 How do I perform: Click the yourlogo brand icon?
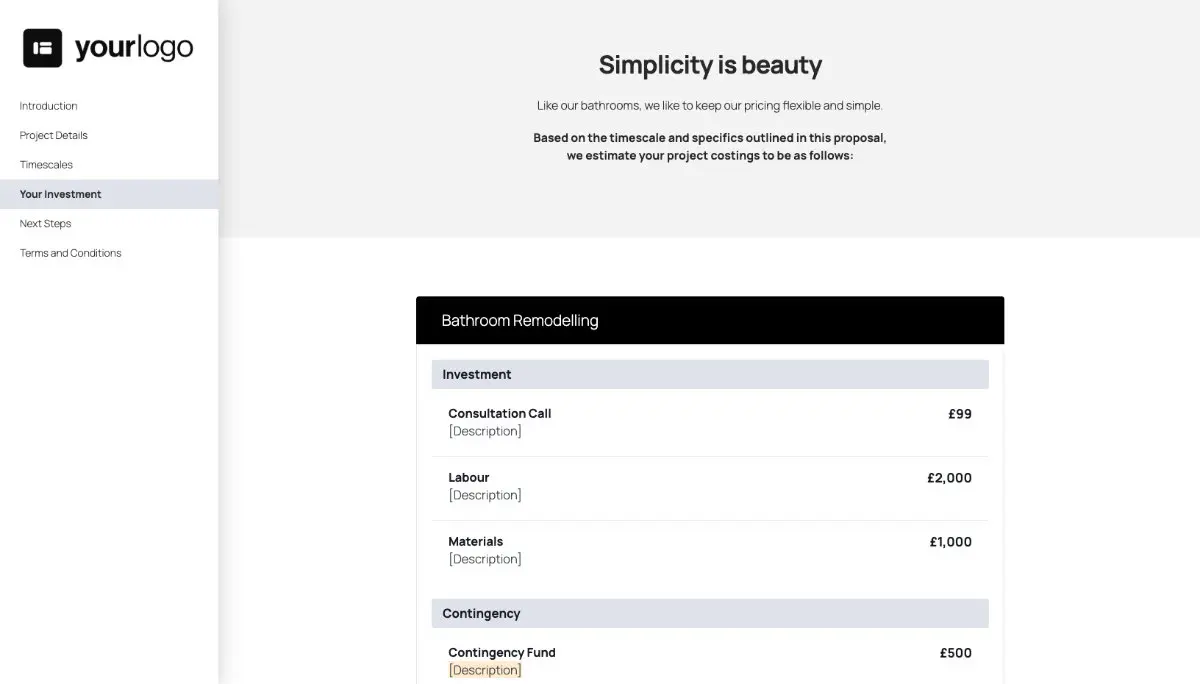pos(42,46)
